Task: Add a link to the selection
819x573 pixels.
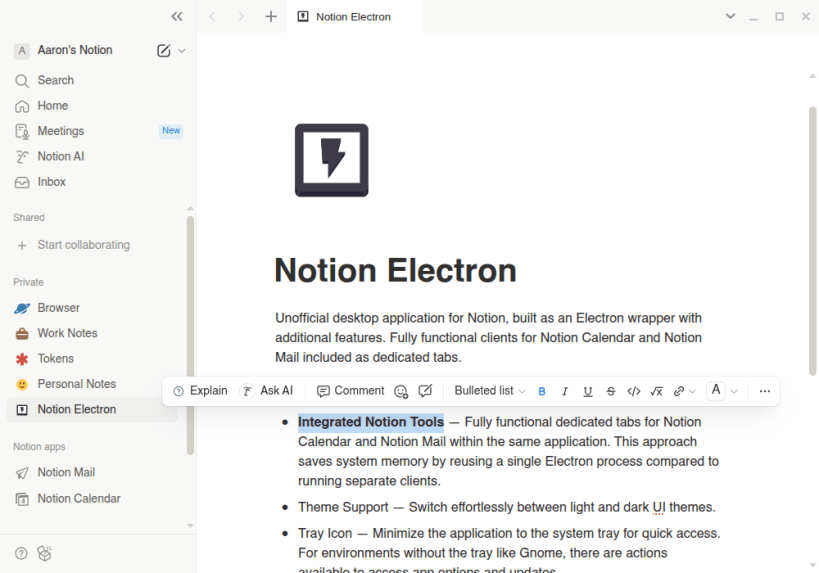Action: 679,391
